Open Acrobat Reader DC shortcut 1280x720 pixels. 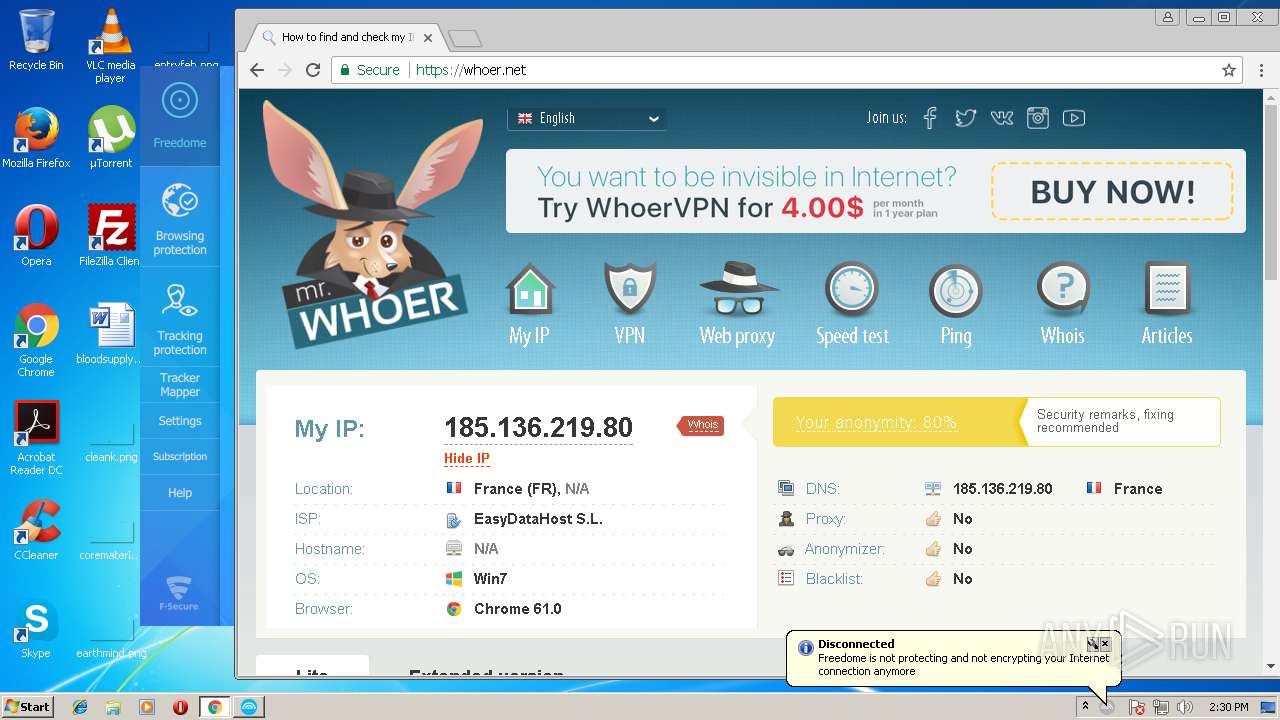(x=36, y=438)
